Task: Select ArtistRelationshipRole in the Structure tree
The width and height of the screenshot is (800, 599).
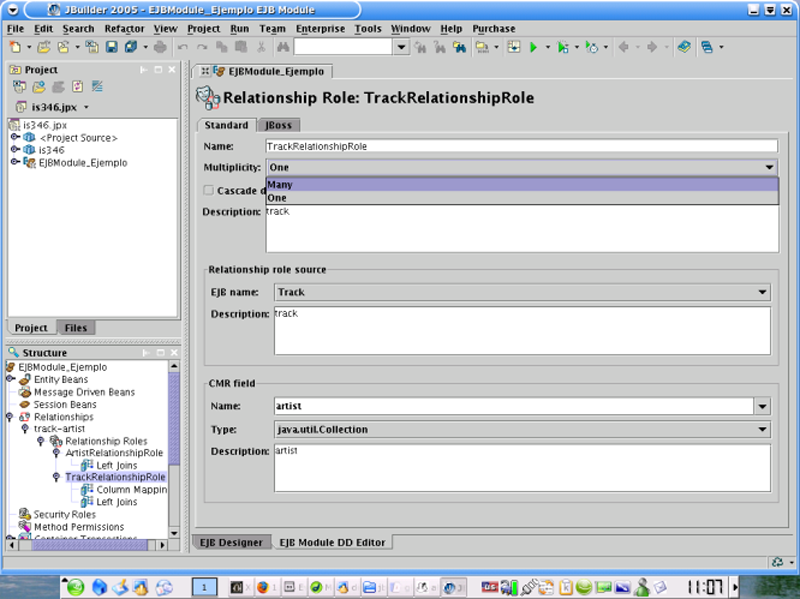Action: (x=114, y=453)
